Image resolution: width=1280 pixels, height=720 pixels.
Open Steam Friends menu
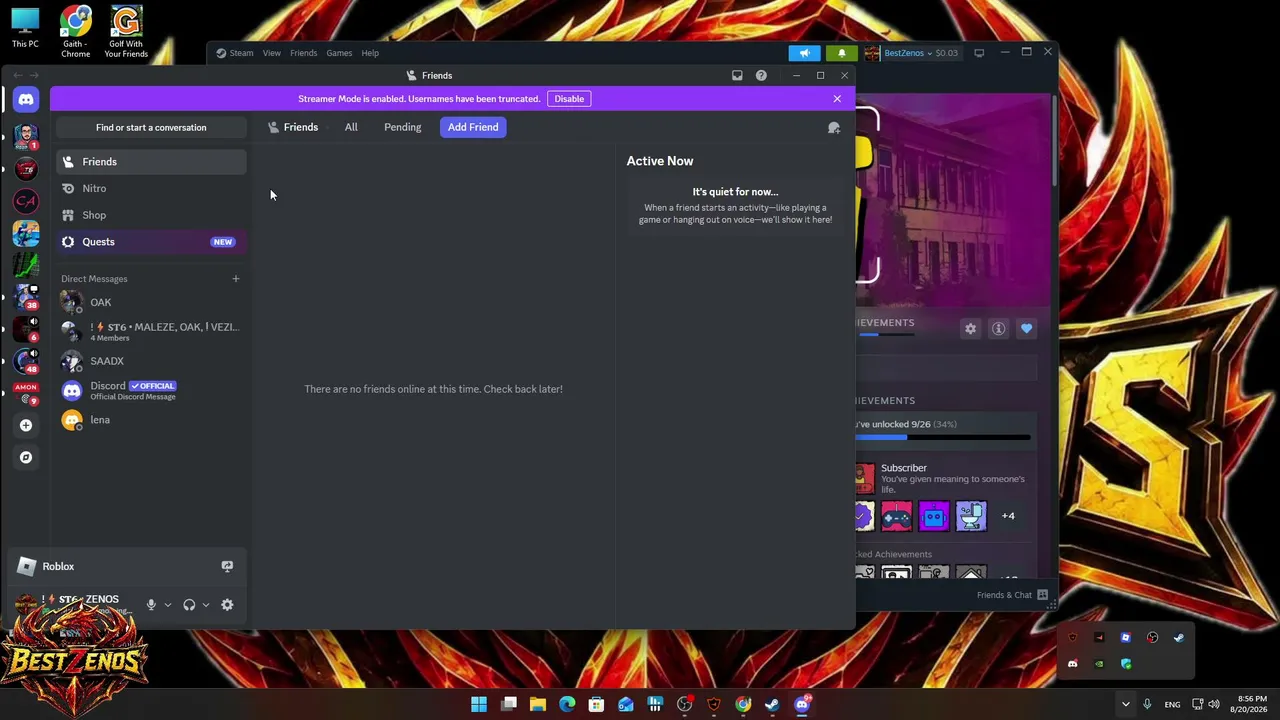point(303,53)
